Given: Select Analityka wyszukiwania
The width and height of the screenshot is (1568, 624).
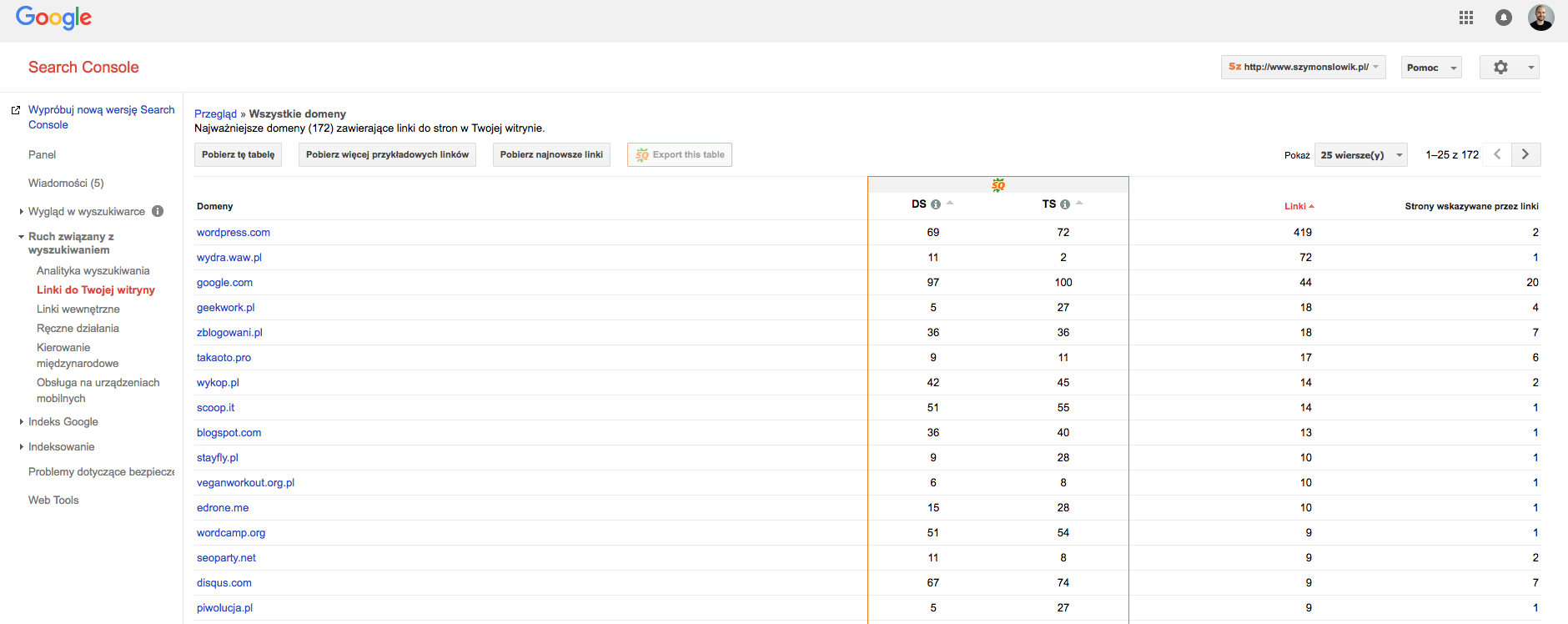Looking at the screenshot, I should [x=93, y=270].
